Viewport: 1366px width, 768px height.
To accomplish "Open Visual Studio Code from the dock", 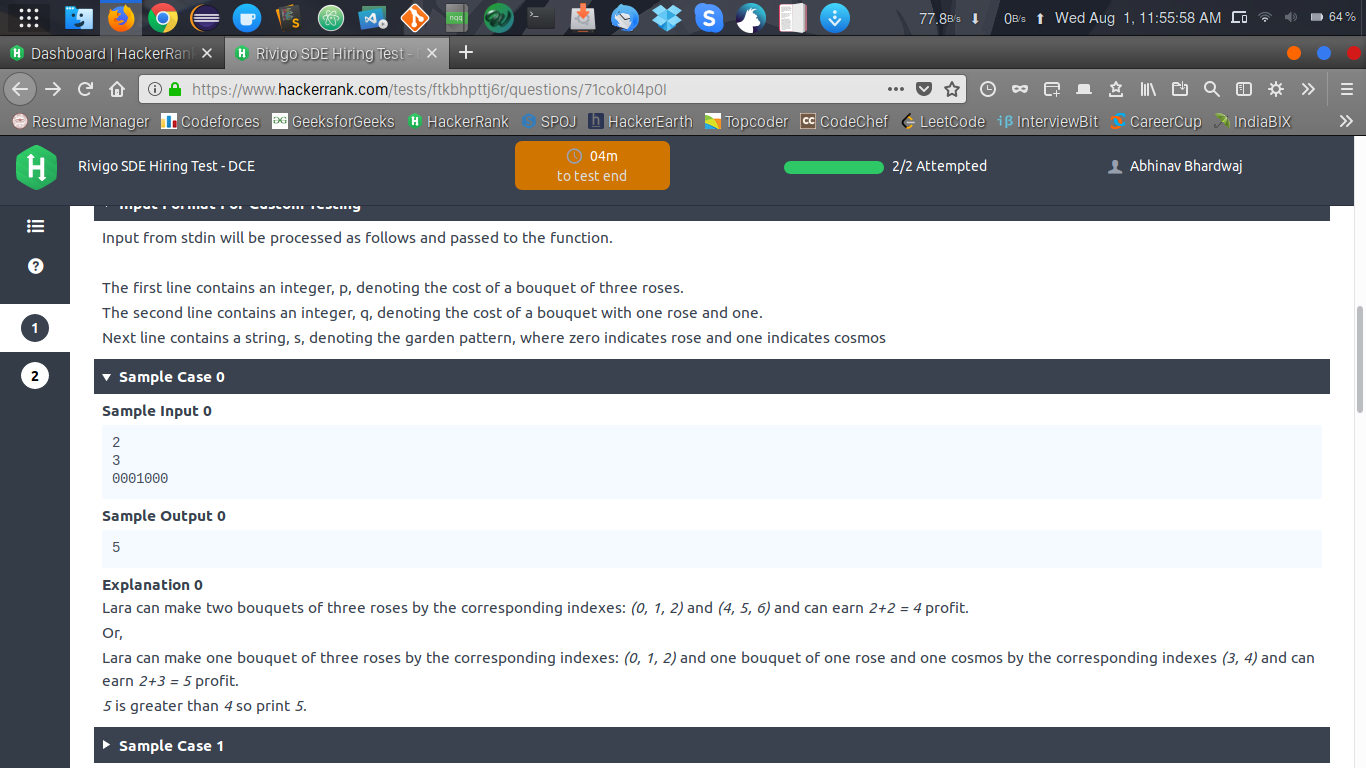I will 373,17.
